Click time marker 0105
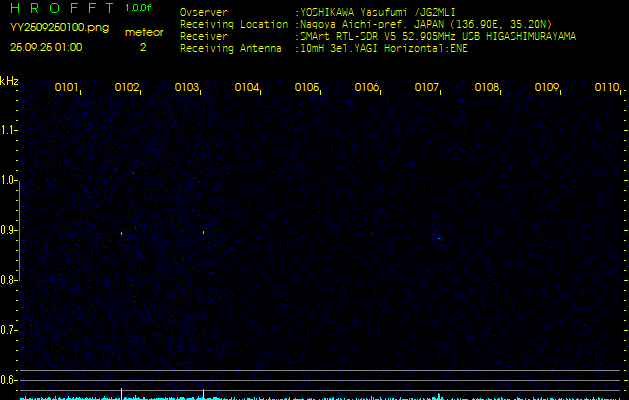The height and width of the screenshot is (400, 629). click(306, 87)
